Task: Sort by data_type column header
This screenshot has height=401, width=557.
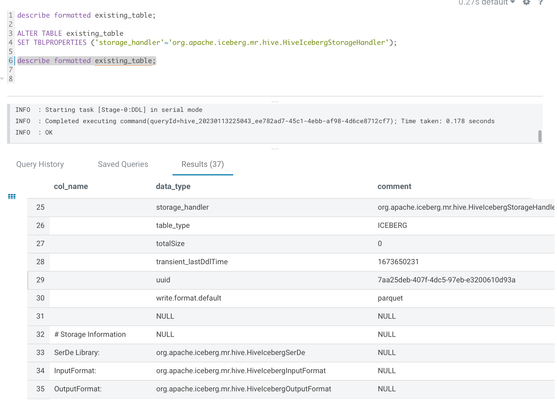Action: [173, 186]
